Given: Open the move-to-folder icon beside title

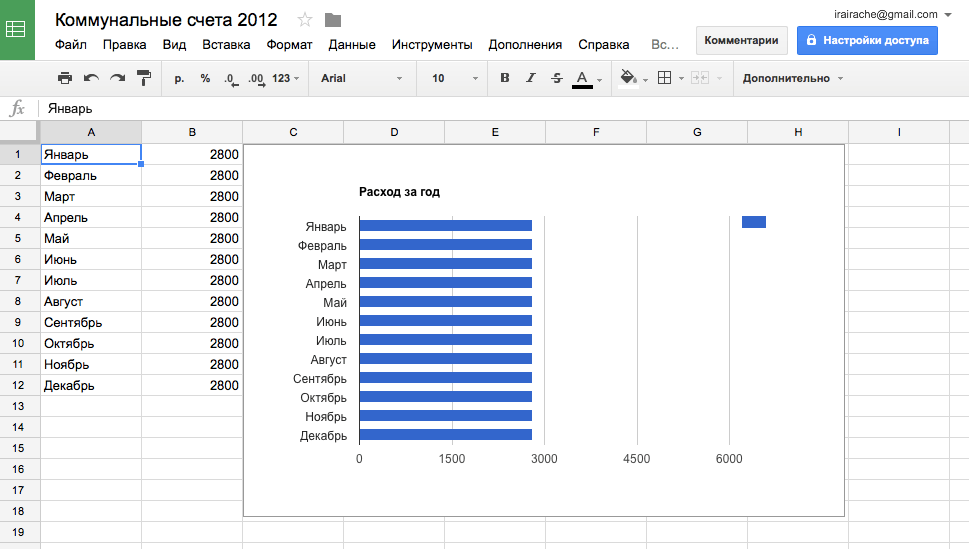Looking at the screenshot, I should click(333, 20).
